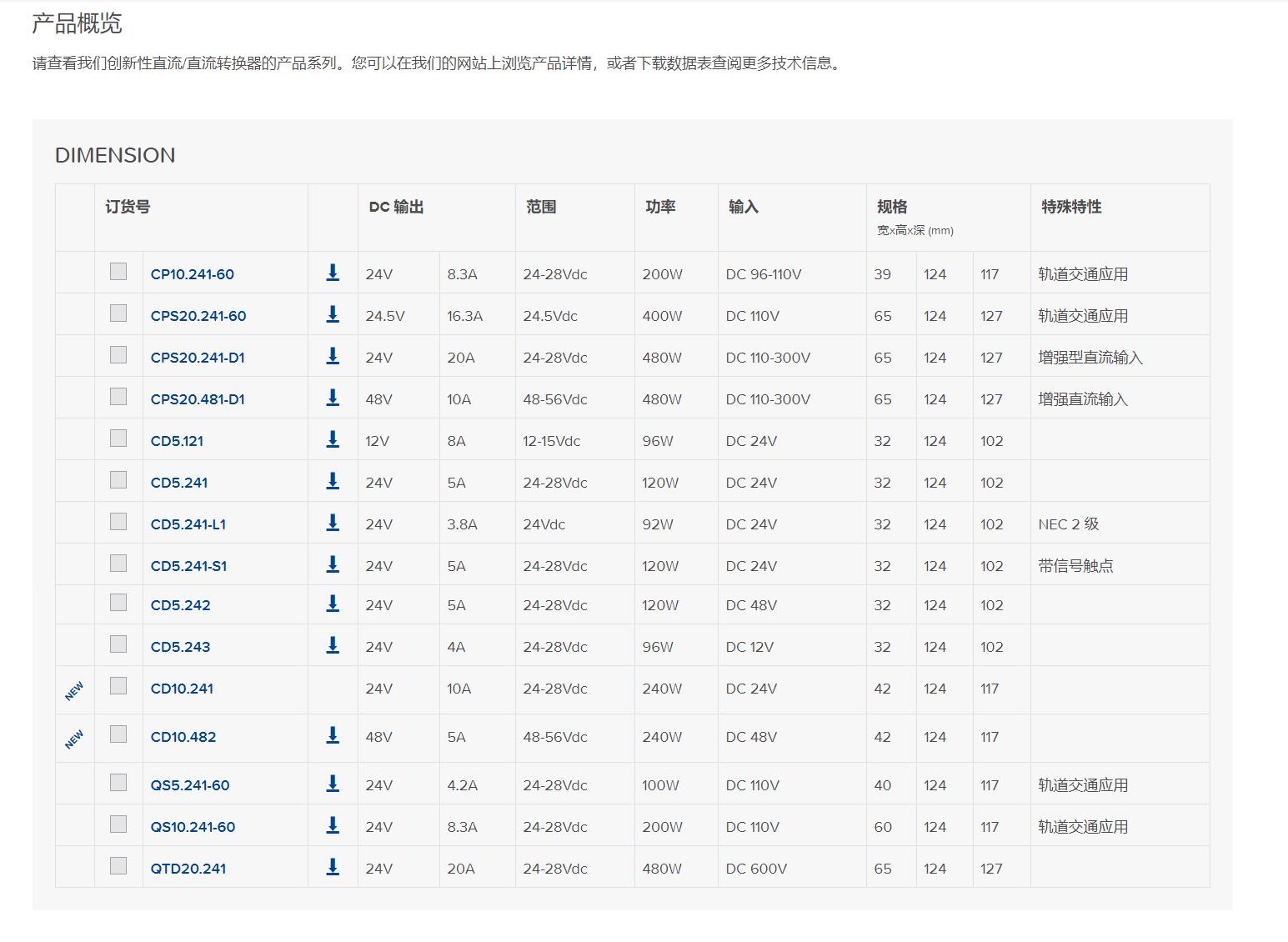
Task: Go to QS10.241-60 product details
Action: pyautogui.click(x=193, y=827)
